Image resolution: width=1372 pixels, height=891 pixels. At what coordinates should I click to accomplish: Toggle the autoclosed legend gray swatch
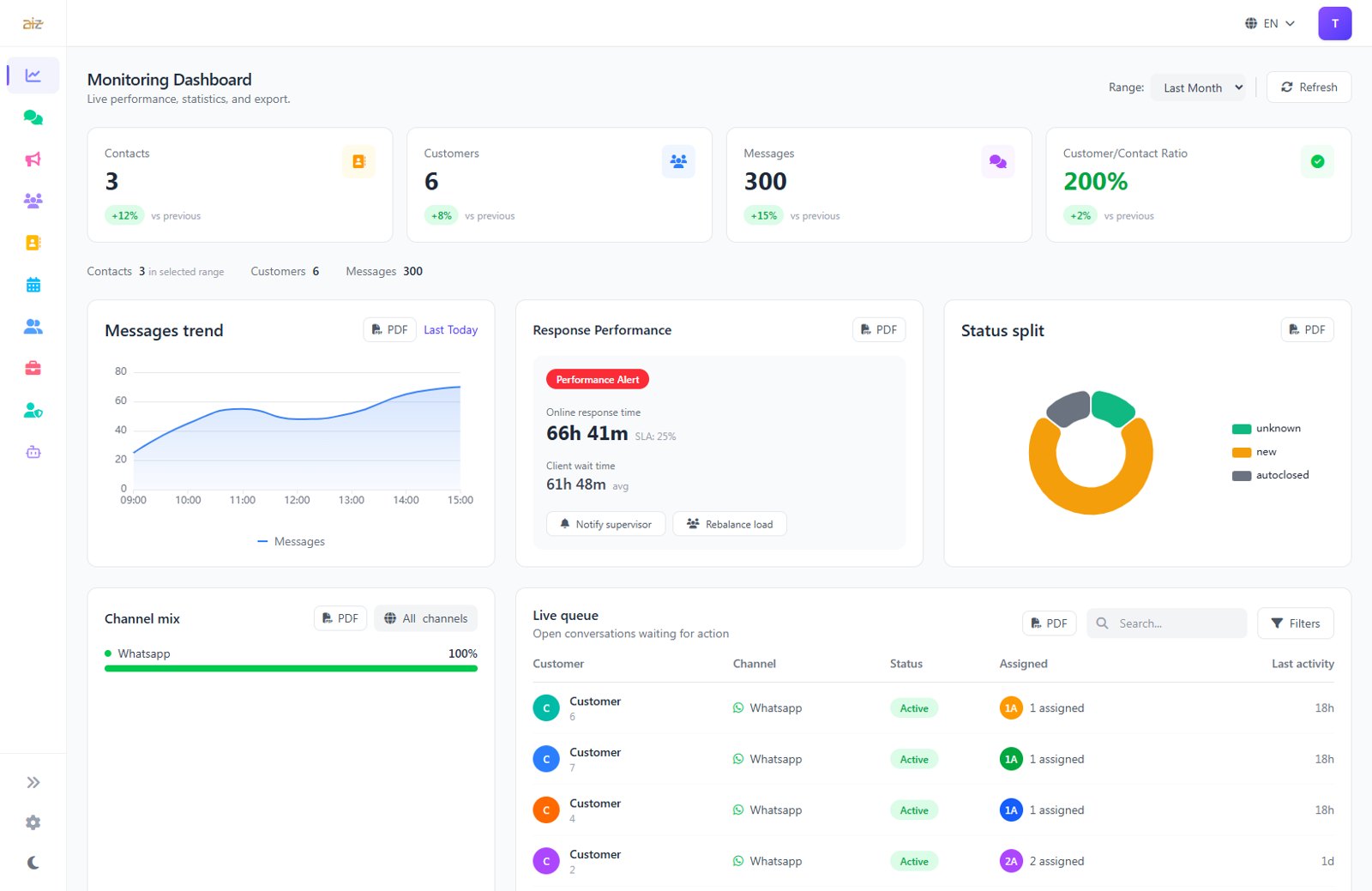(1242, 475)
